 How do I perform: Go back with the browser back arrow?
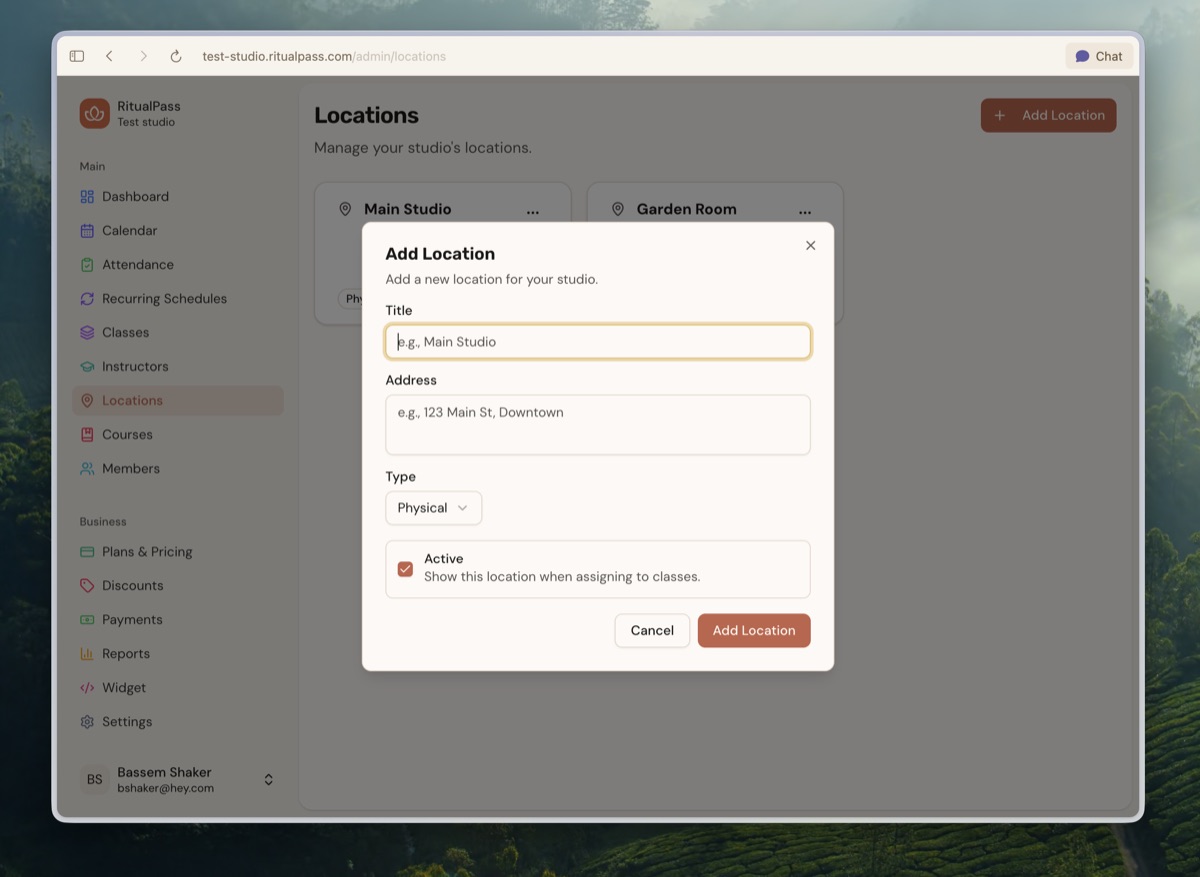coord(109,56)
